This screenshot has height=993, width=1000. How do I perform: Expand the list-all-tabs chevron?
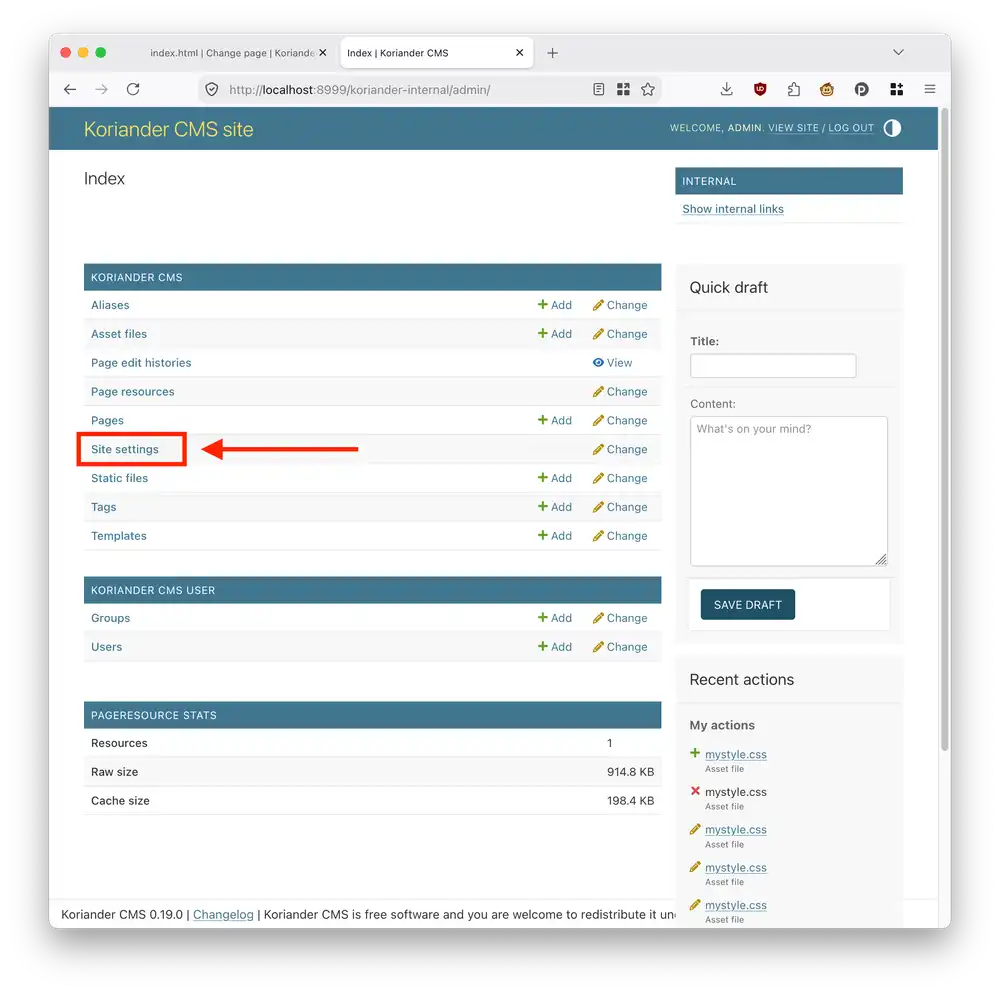[x=898, y=52]
